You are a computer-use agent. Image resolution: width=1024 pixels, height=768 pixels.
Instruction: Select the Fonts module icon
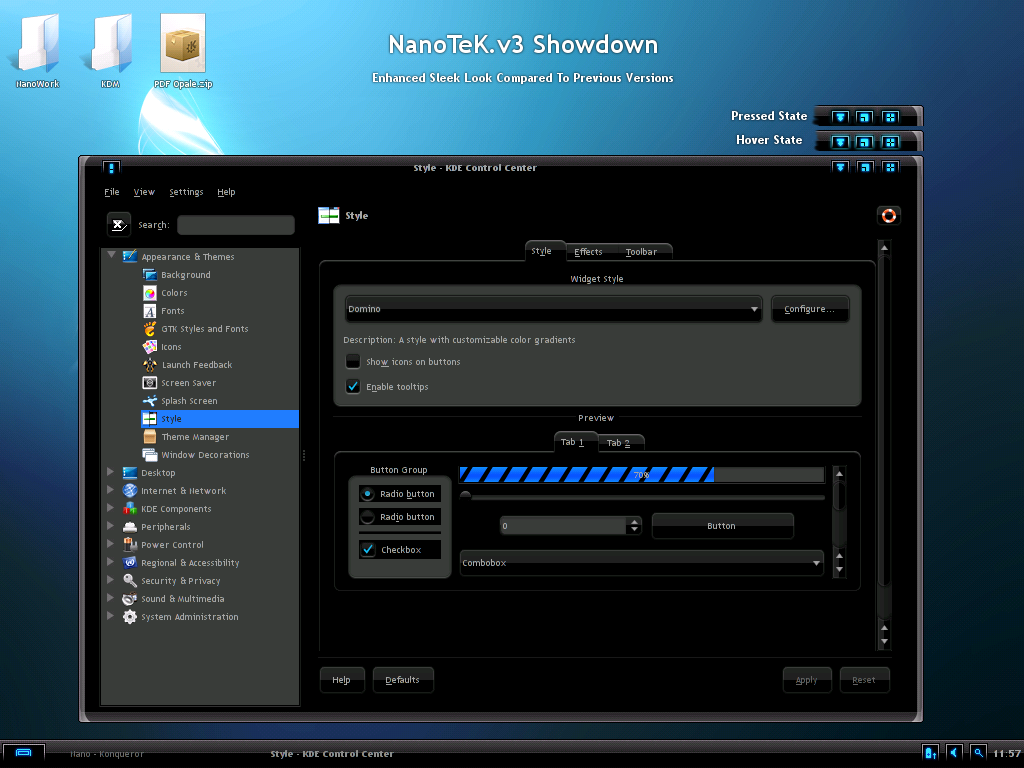point(150,311)
